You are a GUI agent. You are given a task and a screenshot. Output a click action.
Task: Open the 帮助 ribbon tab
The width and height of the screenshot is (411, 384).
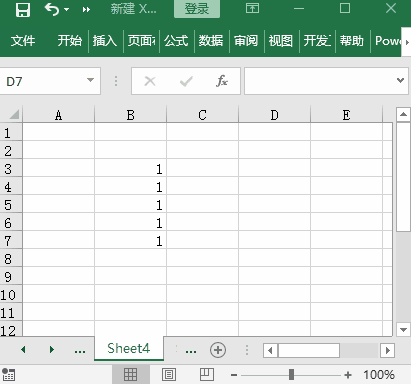tap(352, 41)
